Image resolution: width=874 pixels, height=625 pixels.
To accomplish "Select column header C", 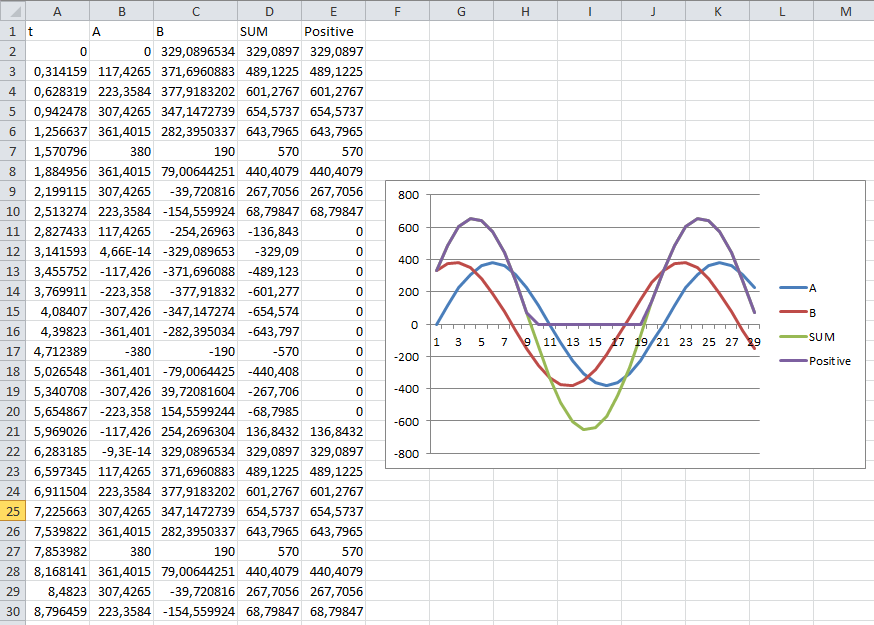I will pos(196,11).
